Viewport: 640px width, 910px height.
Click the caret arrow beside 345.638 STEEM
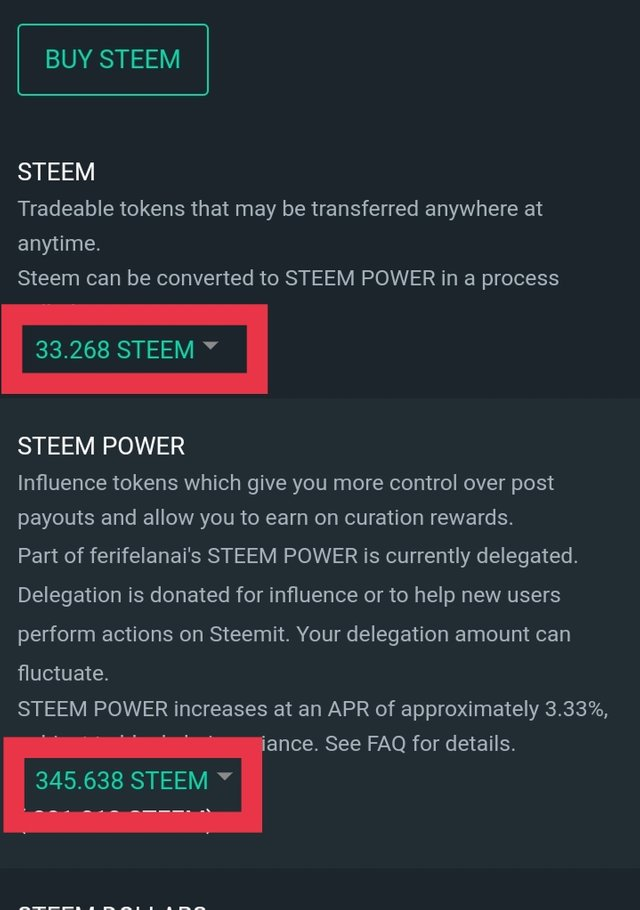tap(224, 776)
